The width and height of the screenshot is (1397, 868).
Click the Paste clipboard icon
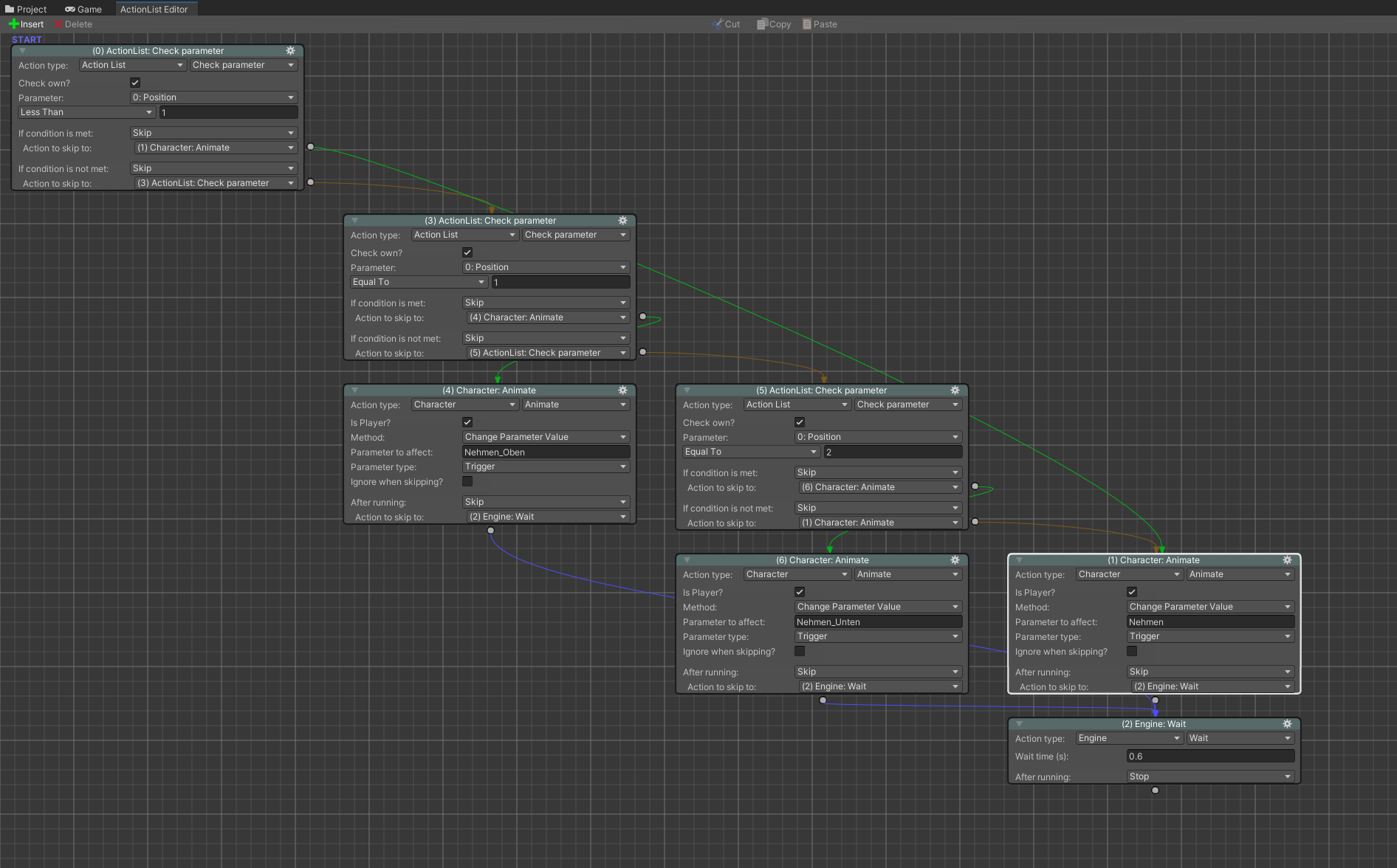807,24
